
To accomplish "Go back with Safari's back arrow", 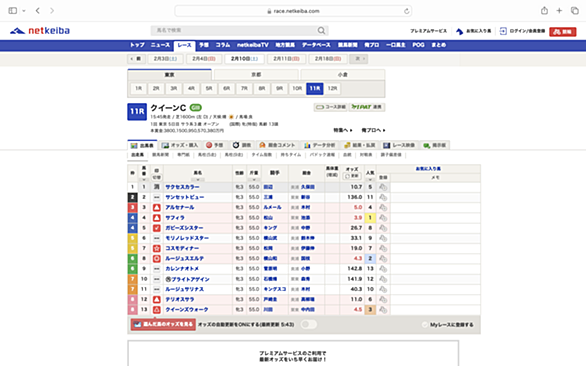I will (x=38, y=10).
